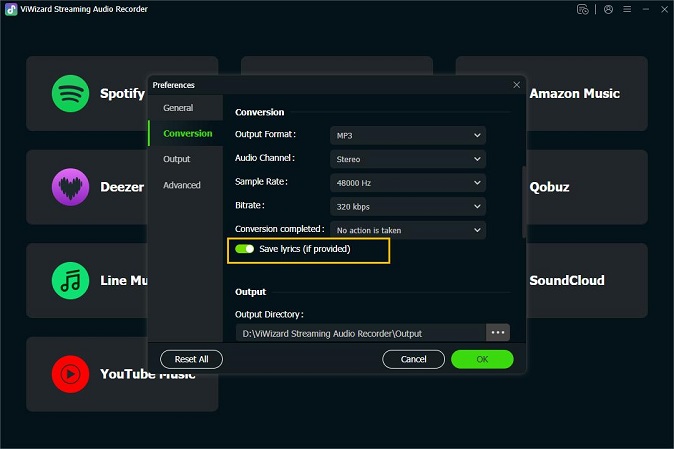Open the YouTube Music play icon
The height and width of the screenshot is (449, 674).
(x=70, y=374)
